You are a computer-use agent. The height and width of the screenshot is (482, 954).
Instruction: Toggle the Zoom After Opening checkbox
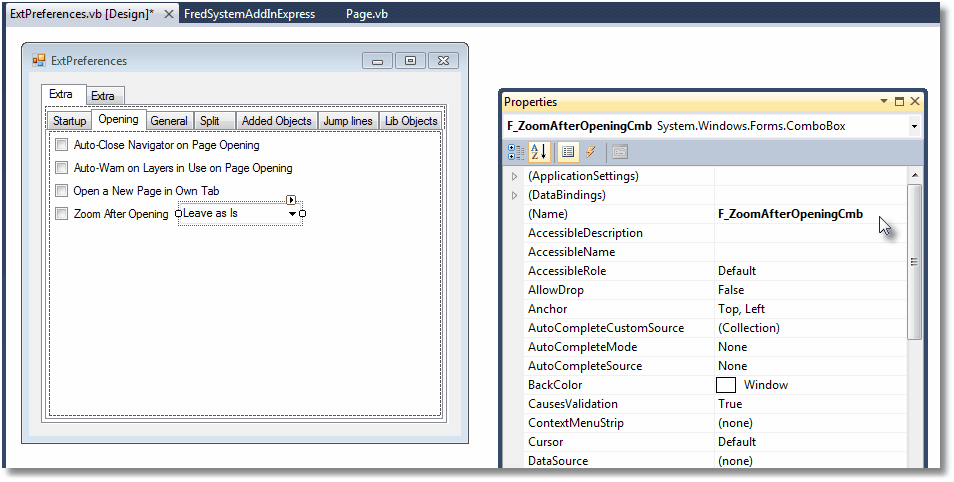tap(61, 214)
